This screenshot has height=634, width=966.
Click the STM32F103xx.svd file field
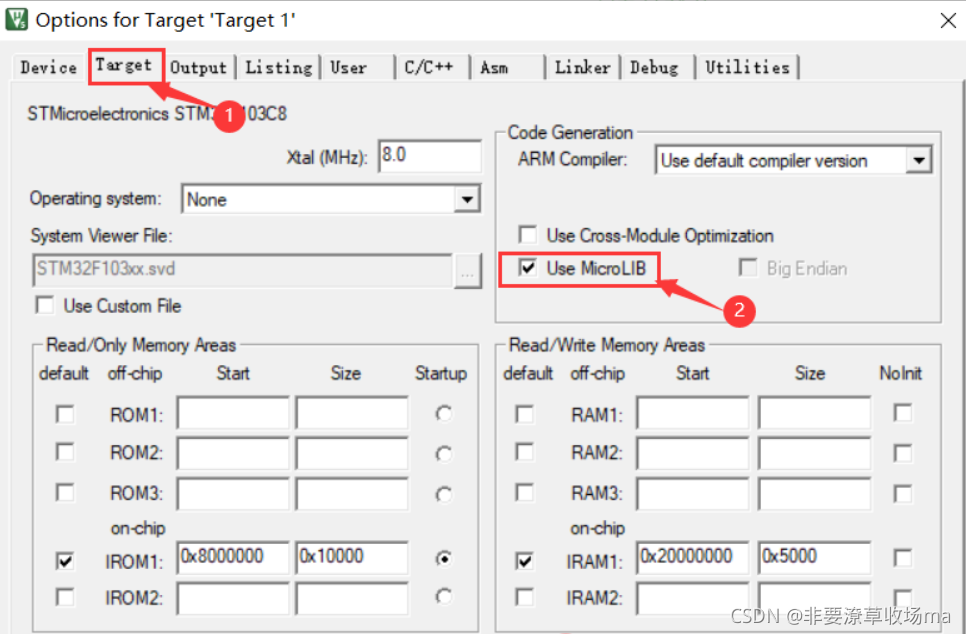pyautogui.click(x=243, y=270)
